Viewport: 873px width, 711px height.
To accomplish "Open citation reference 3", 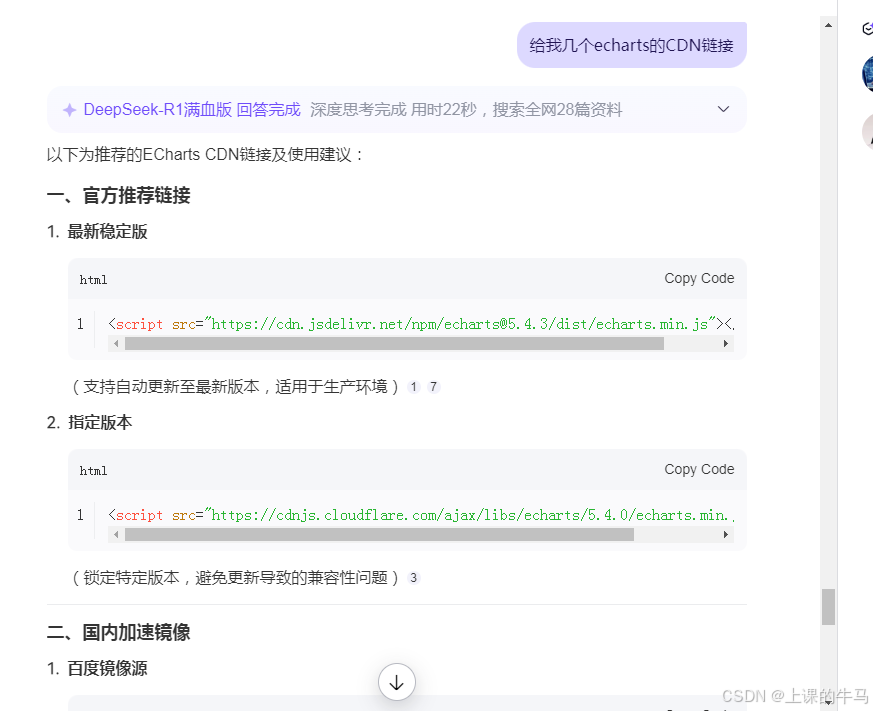I will coord(413,577).
